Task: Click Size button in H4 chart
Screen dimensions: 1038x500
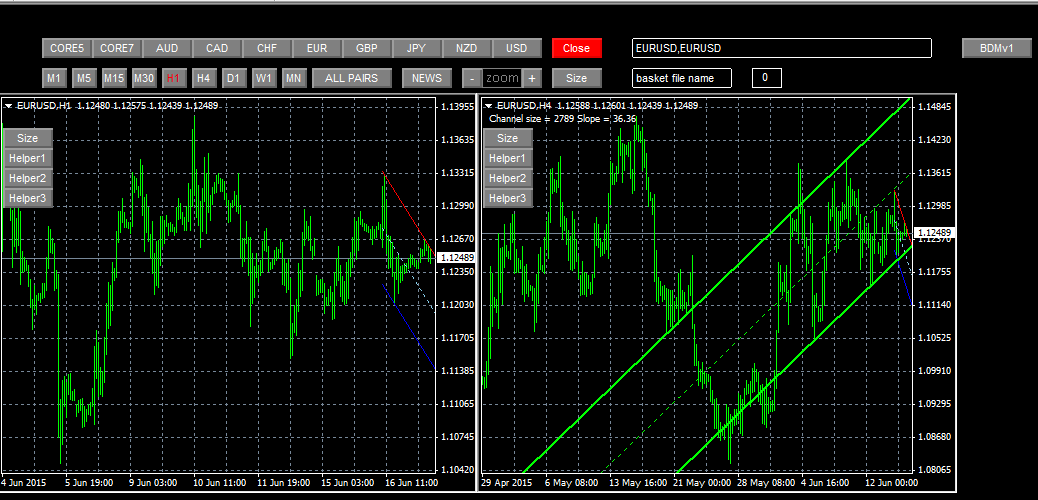Action: [x=508, y=138]
